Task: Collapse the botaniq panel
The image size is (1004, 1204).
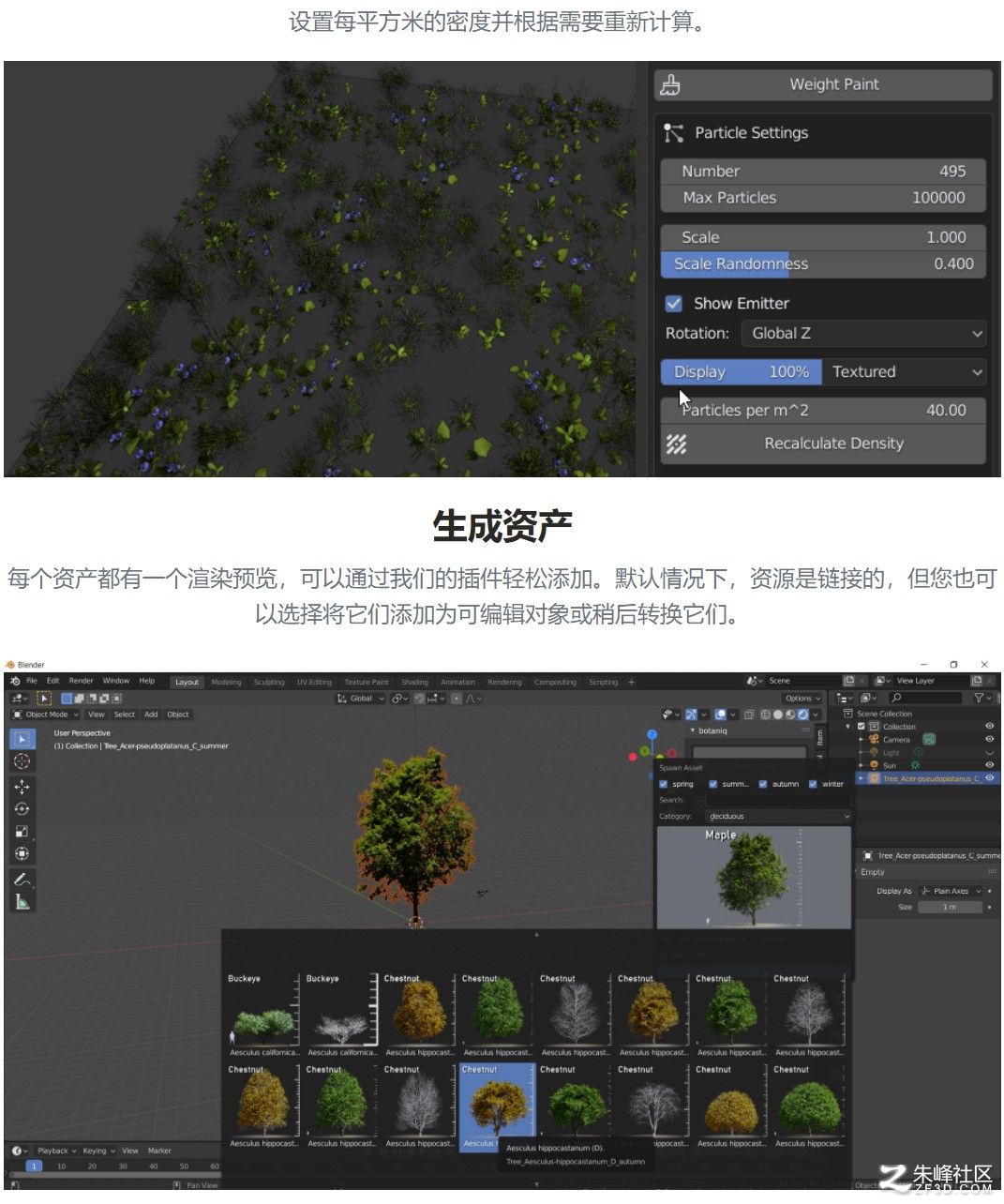Action: coord(693,730)
